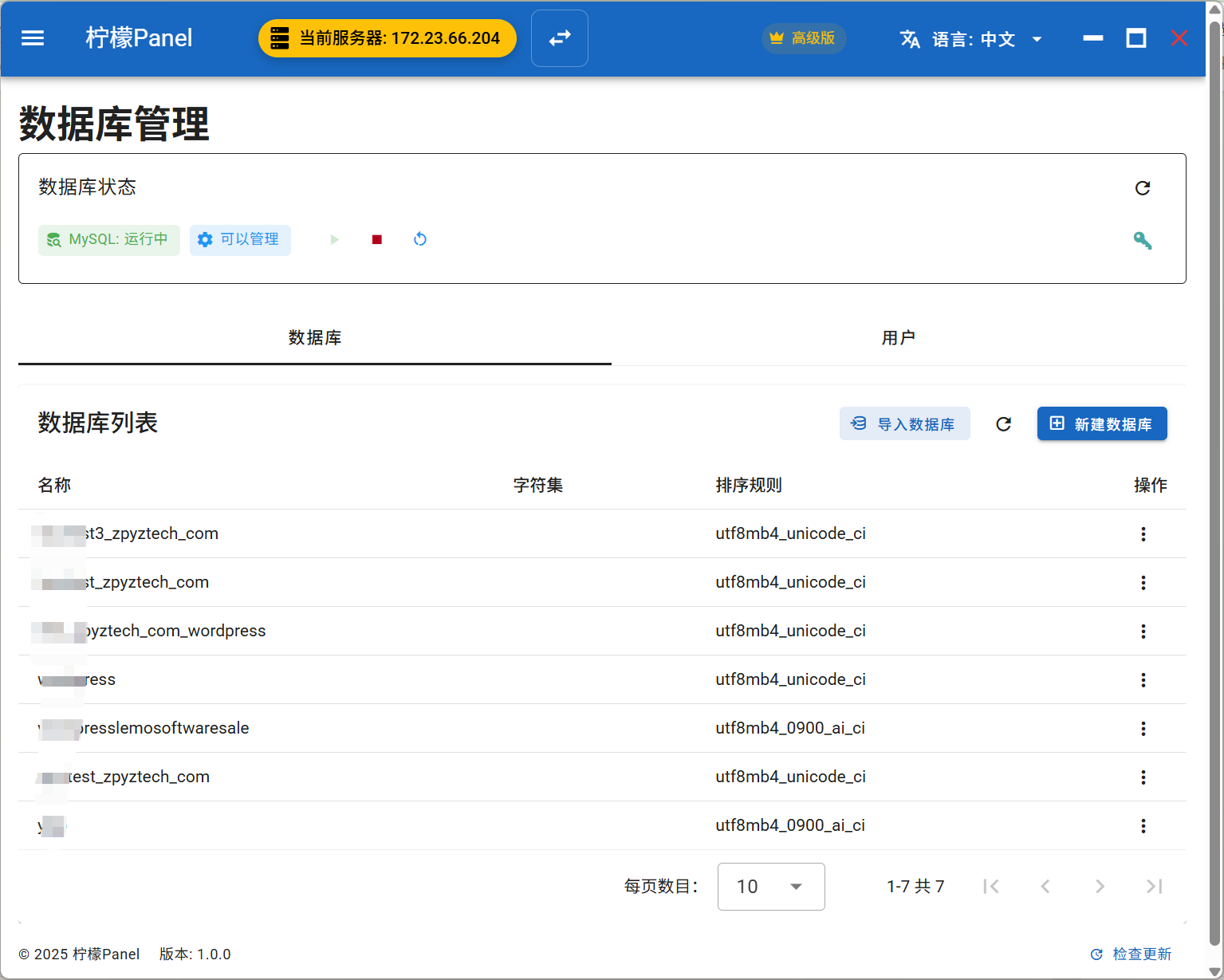Click the switch server arrows icon
The height and width of the screenshot is (980, 1224).
[560, 38]
